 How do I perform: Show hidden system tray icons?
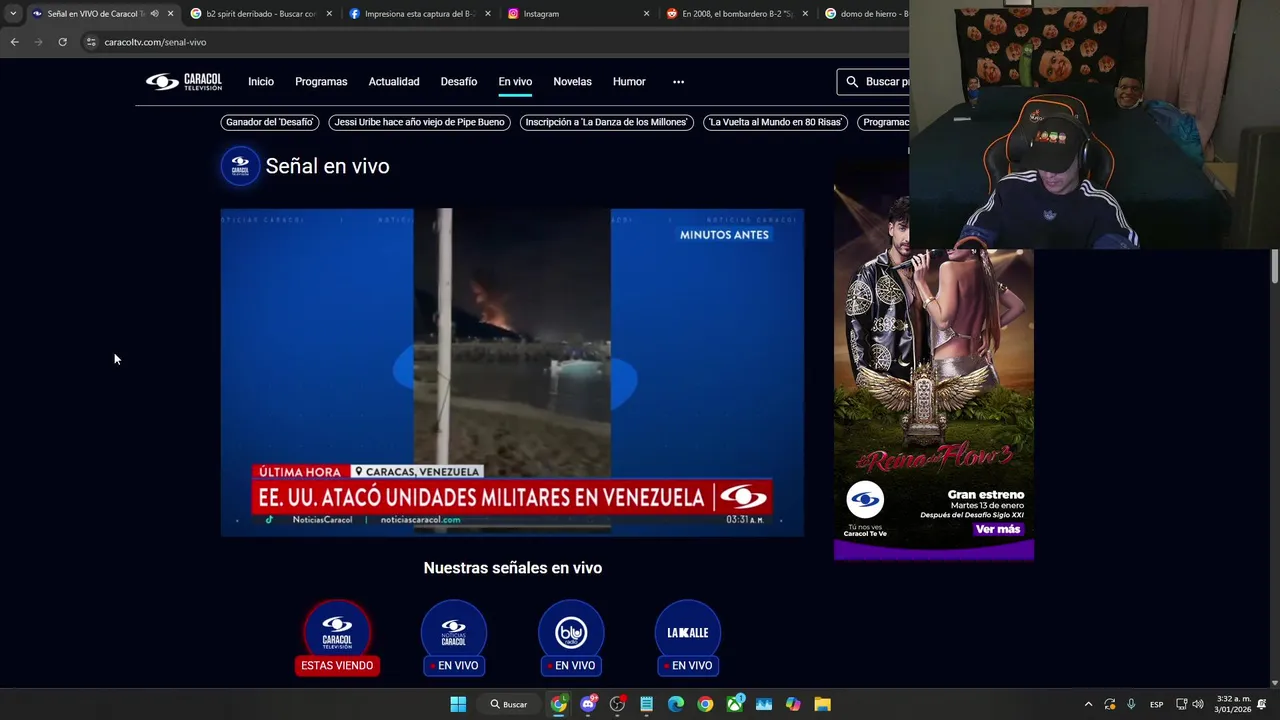(x=1089, y=704)
